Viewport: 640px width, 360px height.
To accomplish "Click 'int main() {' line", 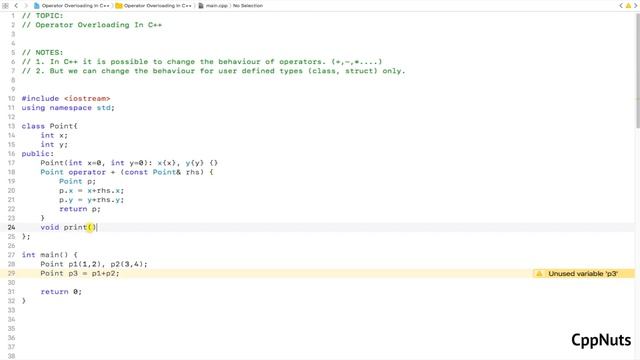I will tap(49, 255).
